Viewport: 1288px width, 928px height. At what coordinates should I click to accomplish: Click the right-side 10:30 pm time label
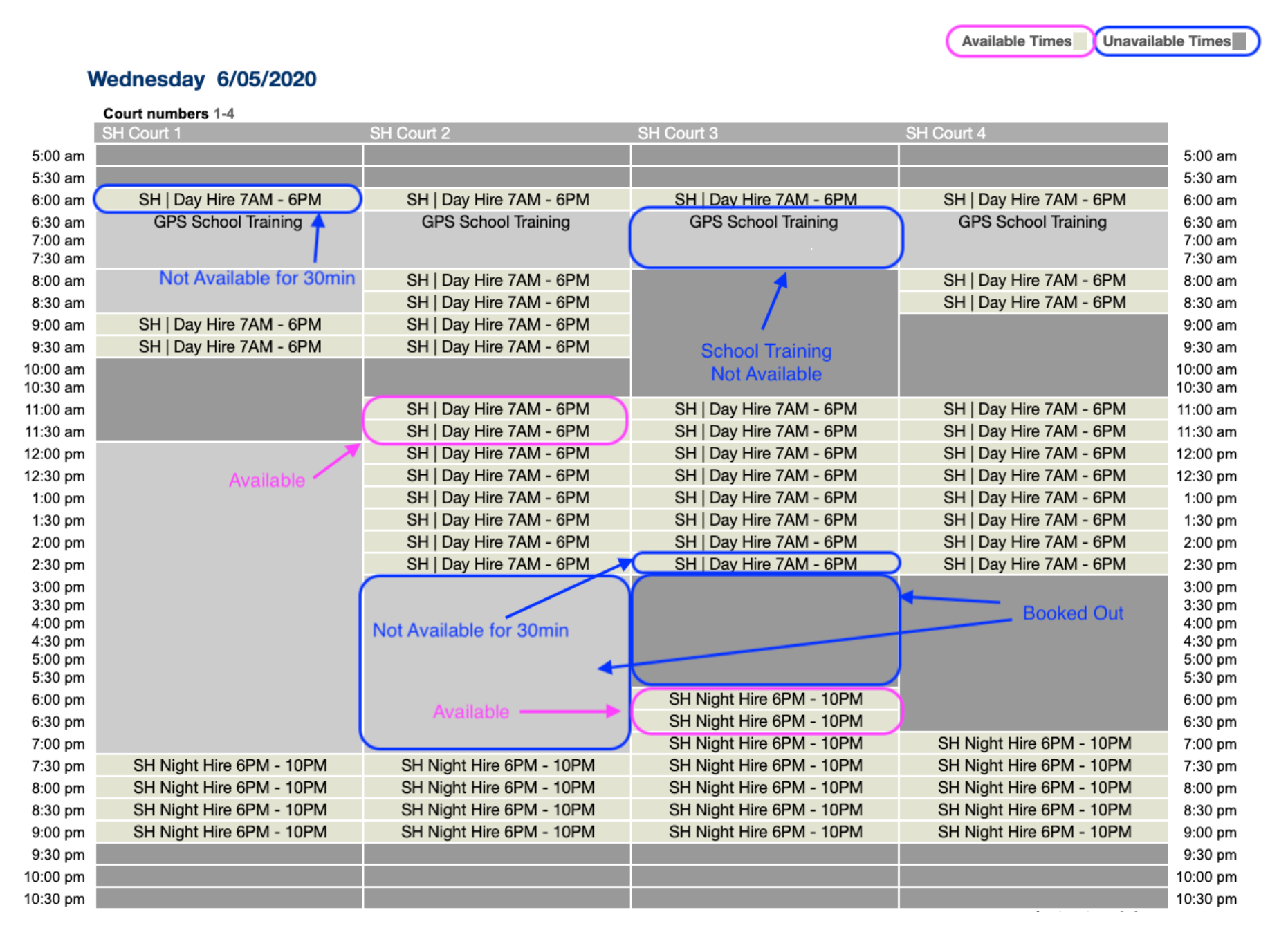pyautogui.click(x=1206, y=899)
